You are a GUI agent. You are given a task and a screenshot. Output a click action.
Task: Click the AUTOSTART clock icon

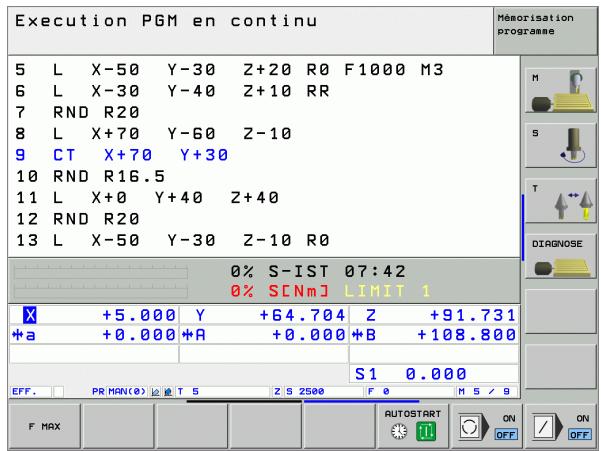399,432
